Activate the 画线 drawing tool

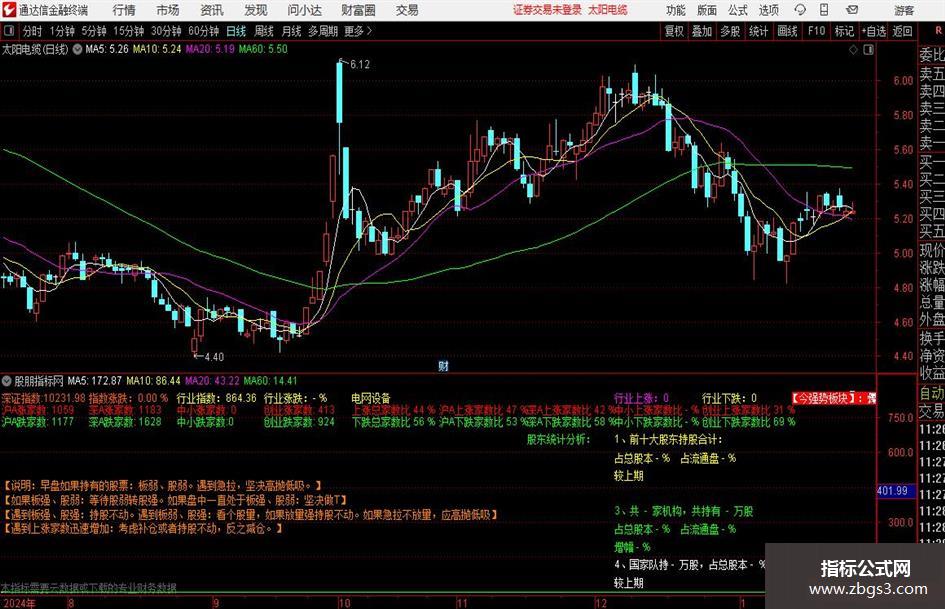(x=787, y=31)
